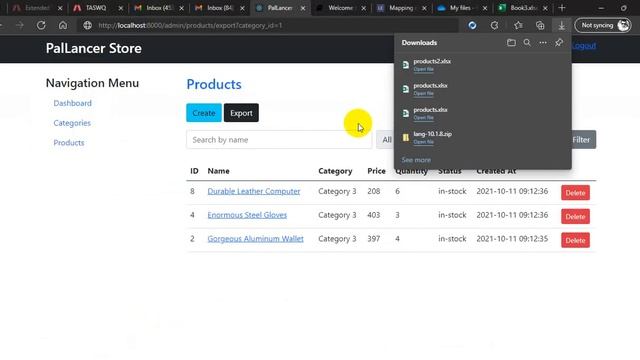Delete the Gorgeous Aluminum Wallet product

(575, 240)
